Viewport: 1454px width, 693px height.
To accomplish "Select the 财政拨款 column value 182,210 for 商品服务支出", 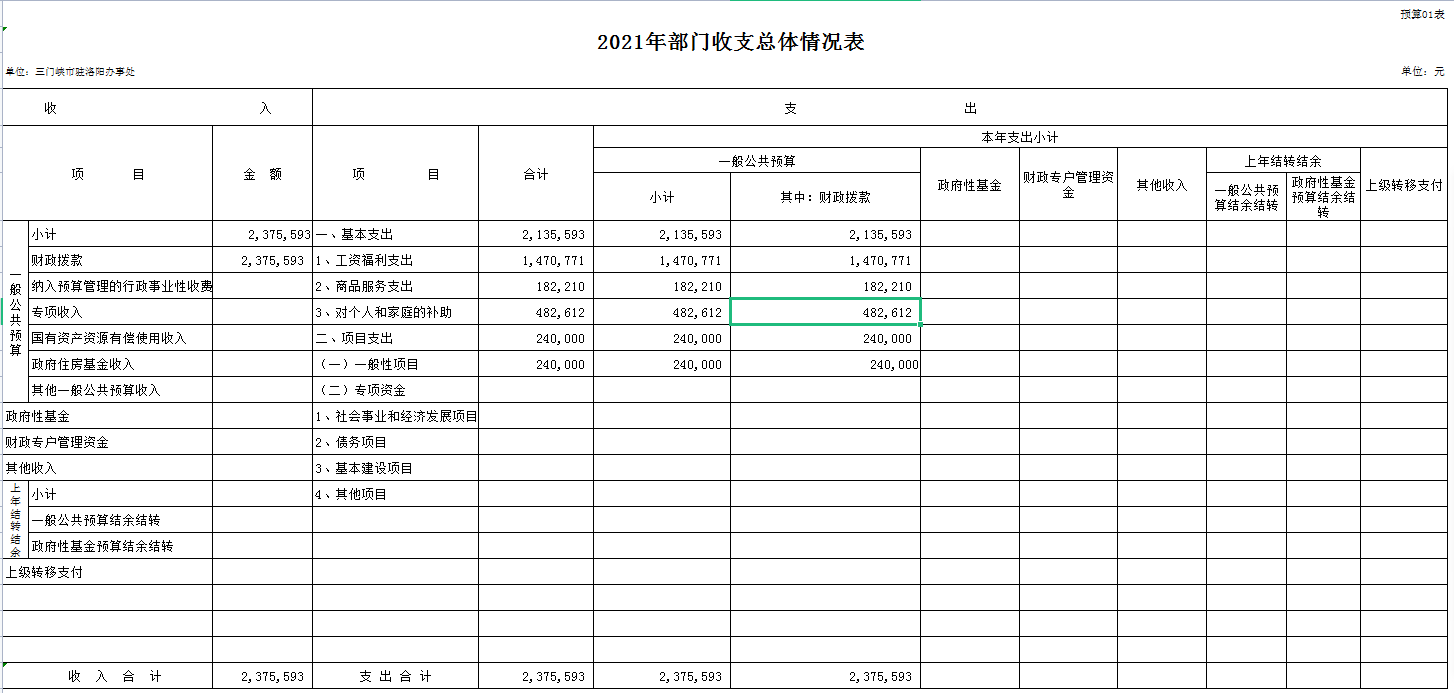I will 887,286.
